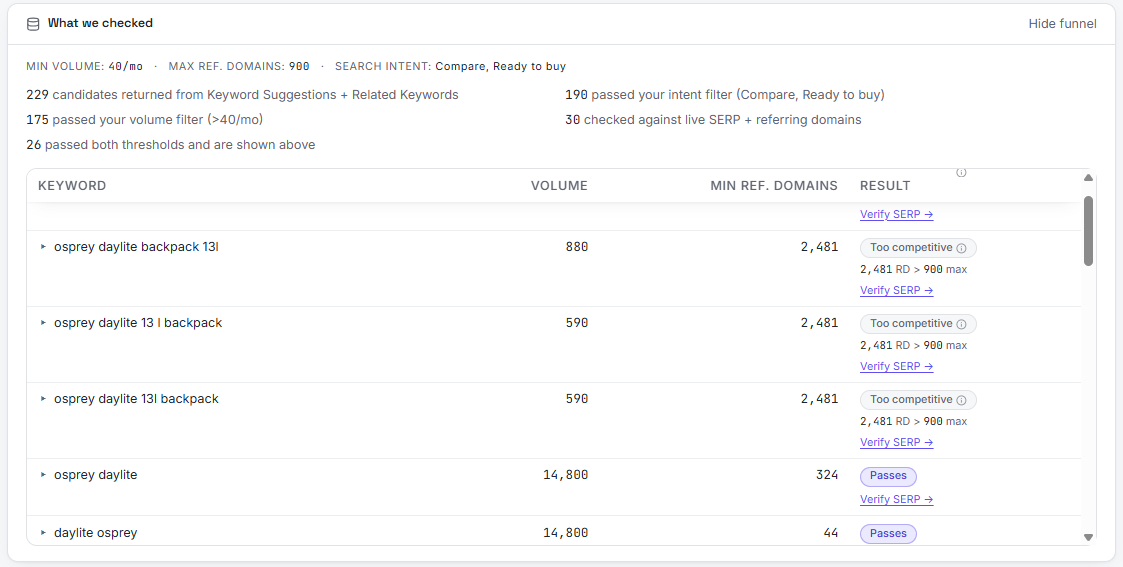The image size is (1123, 567).
Task: Click volume 14,800 in osprey daylite row
Action: coord(566,475)
